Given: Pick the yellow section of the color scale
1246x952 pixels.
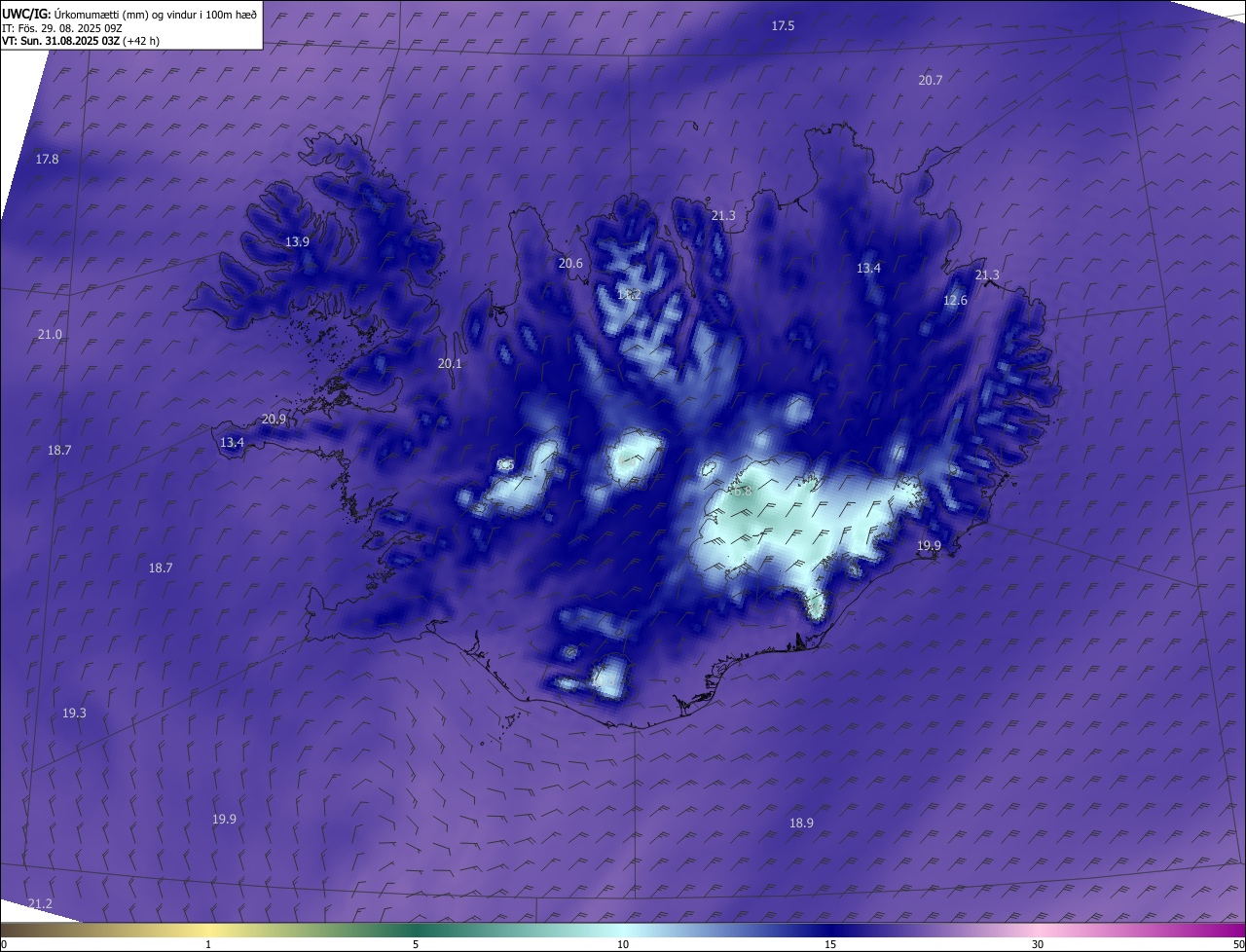Looking at the screenshot, I should 209,930.
